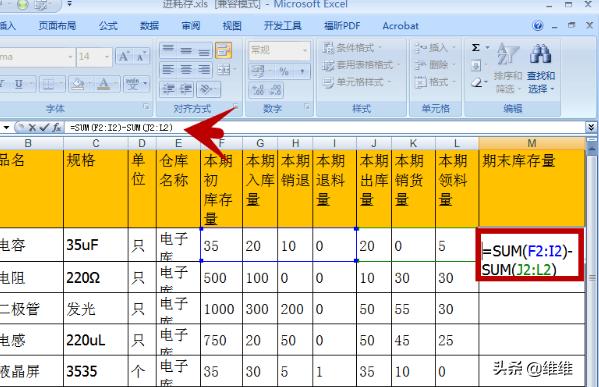Open the number format dropdown
599x387 pixels.
305,50
